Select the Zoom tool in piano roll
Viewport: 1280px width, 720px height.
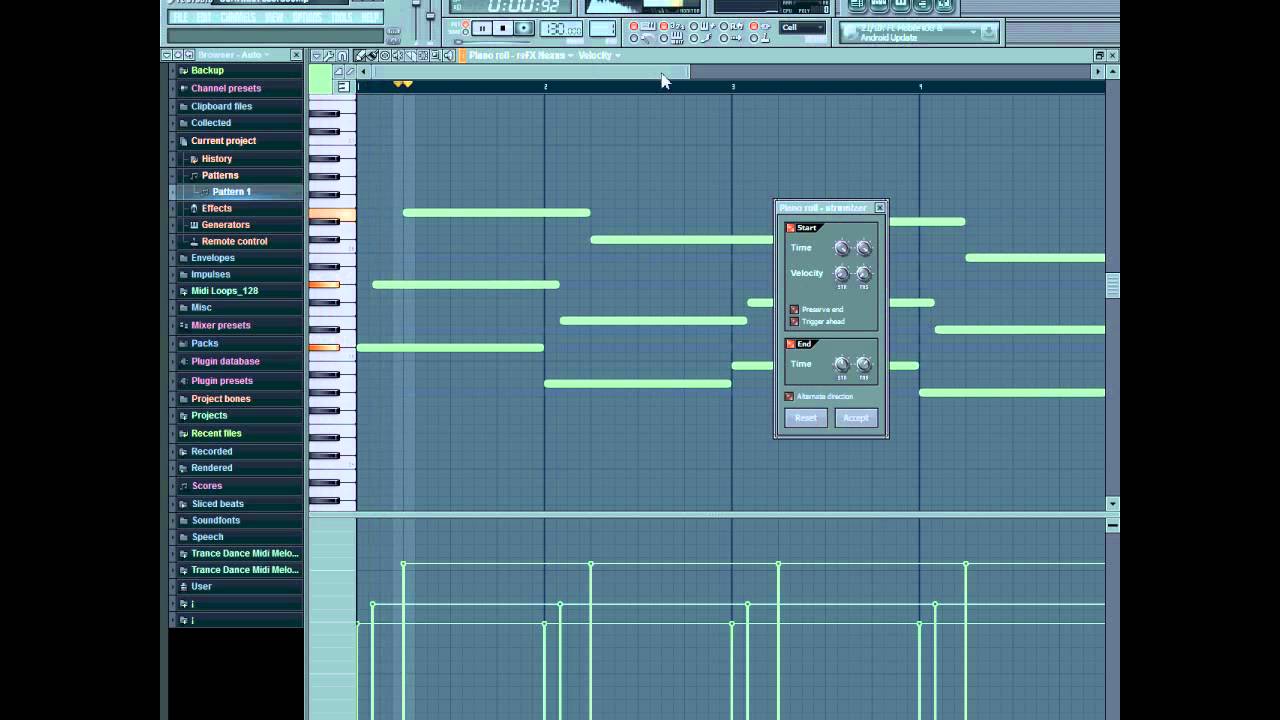click(x=435, y=56)
